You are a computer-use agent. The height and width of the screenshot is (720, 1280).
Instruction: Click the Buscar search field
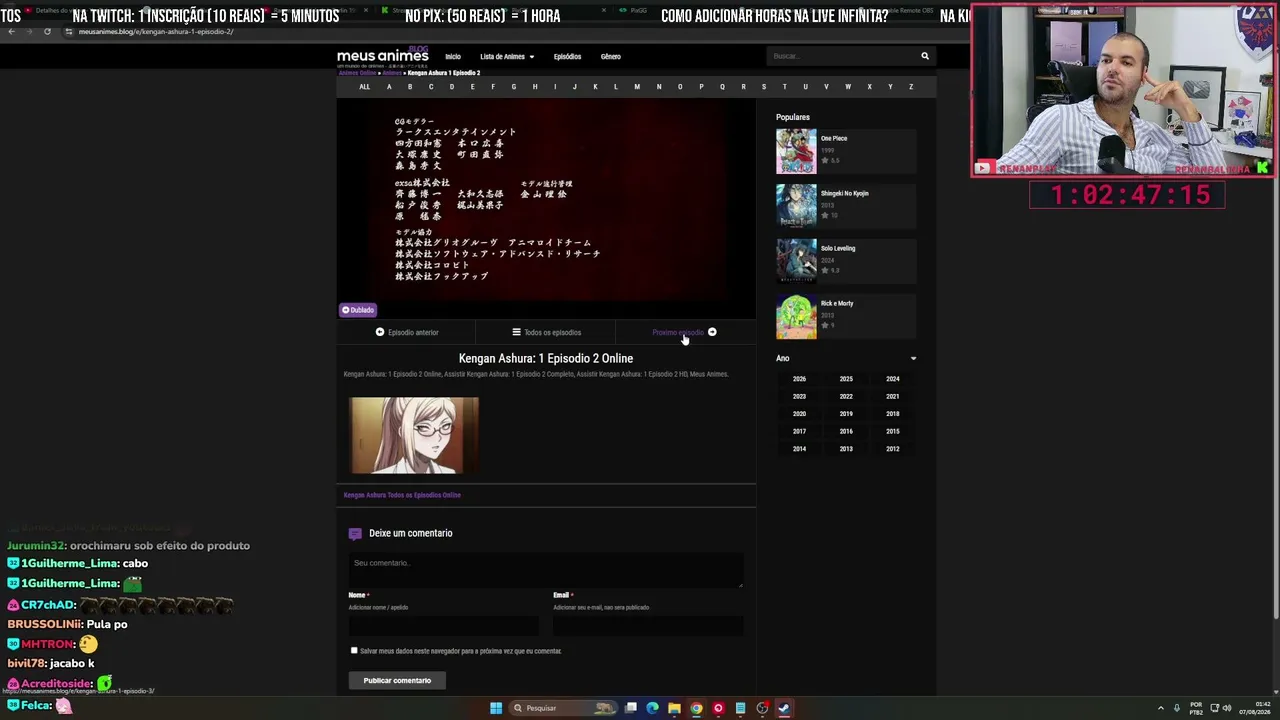(842, 56)
